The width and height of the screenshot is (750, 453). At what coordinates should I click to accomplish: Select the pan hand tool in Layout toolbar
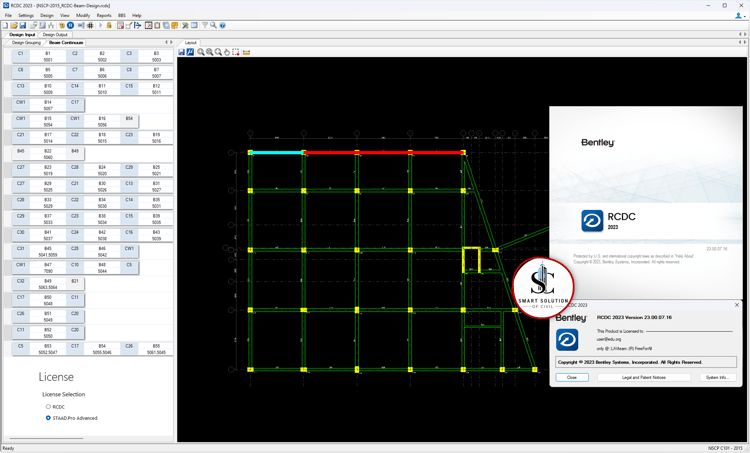pyautogui.click(x=227, y=52)
